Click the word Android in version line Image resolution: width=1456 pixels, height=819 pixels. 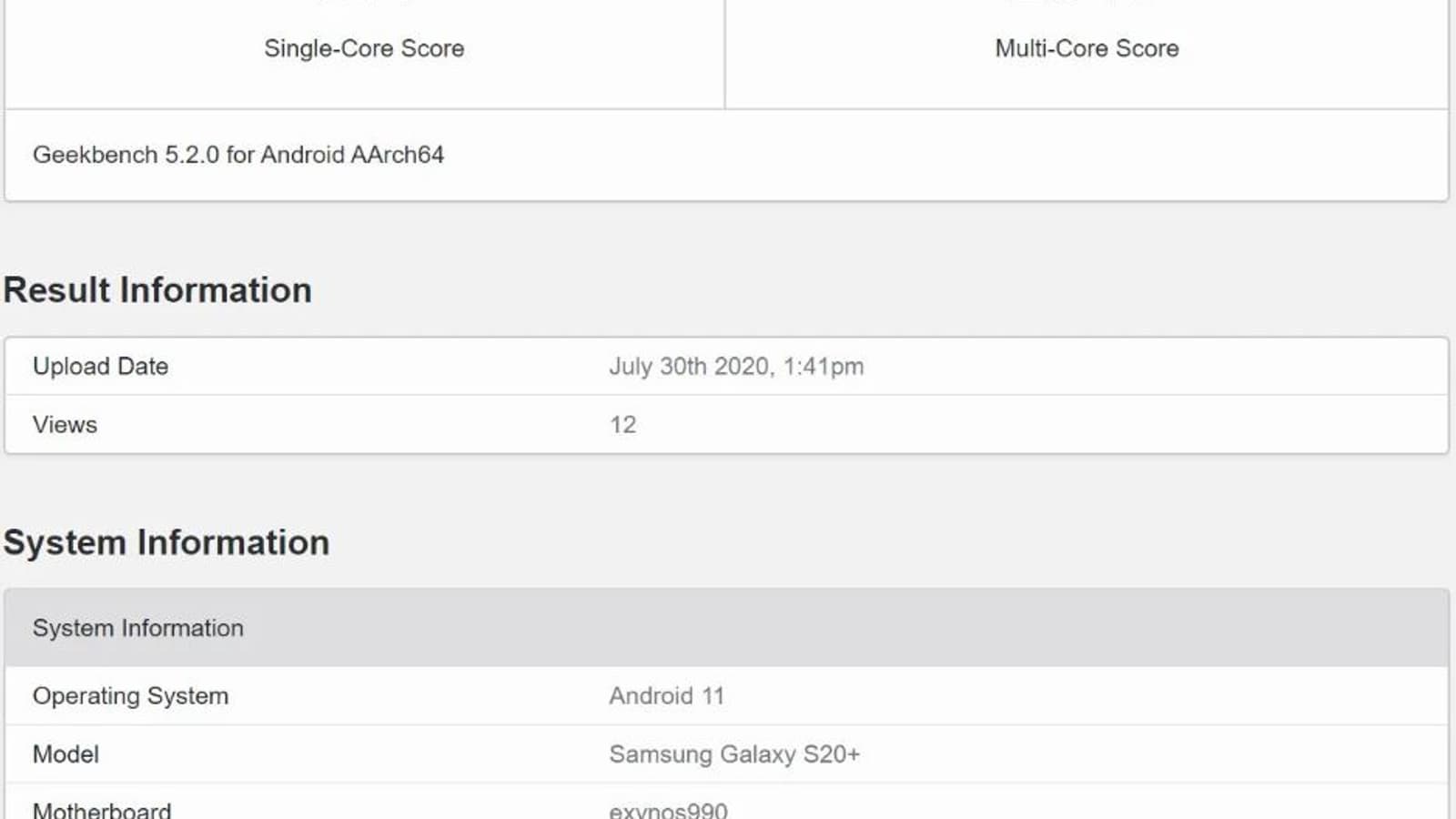tap(300, 155)
